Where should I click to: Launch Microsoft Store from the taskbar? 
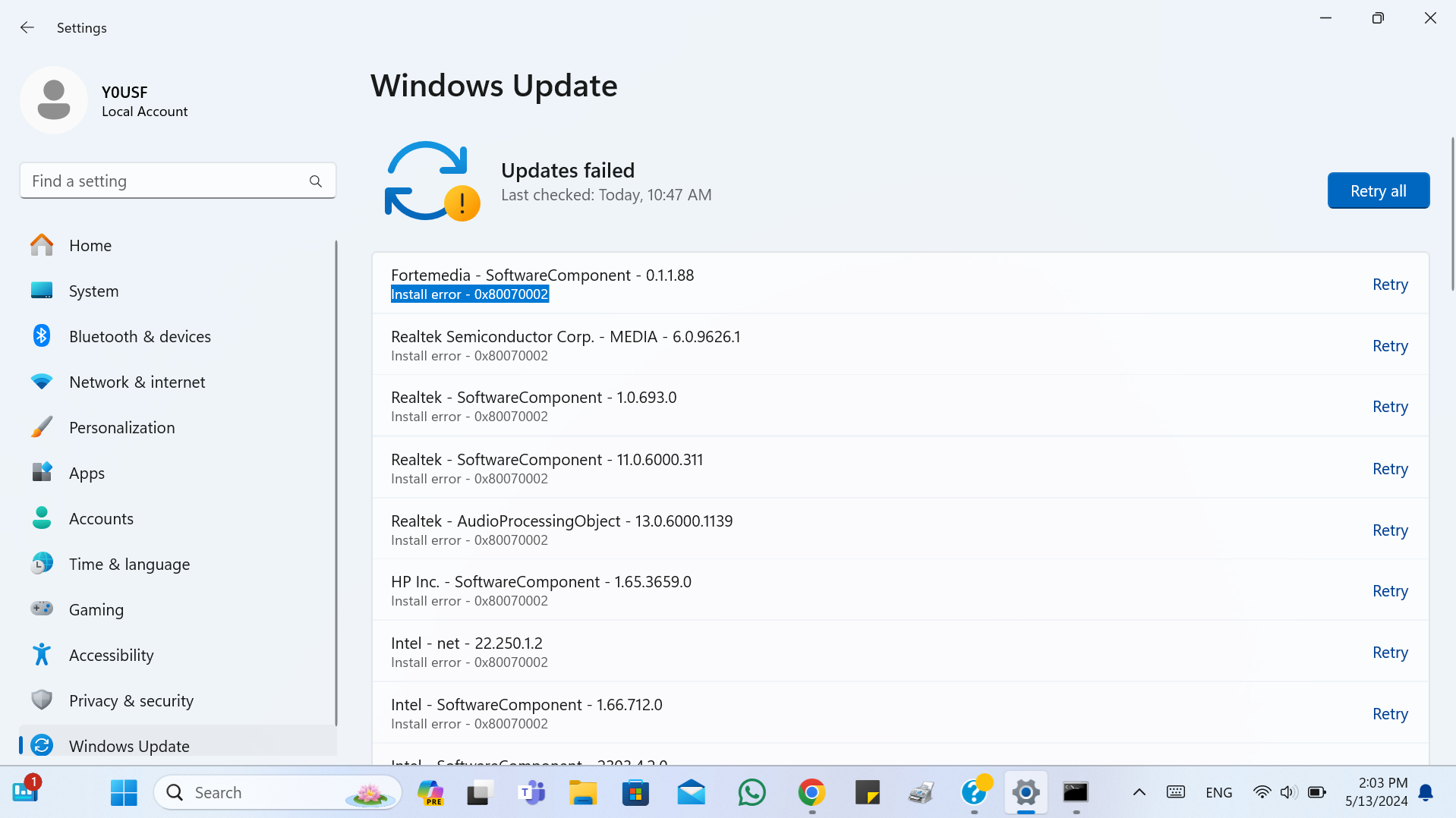pyautogui.click(x=635, y=792)
